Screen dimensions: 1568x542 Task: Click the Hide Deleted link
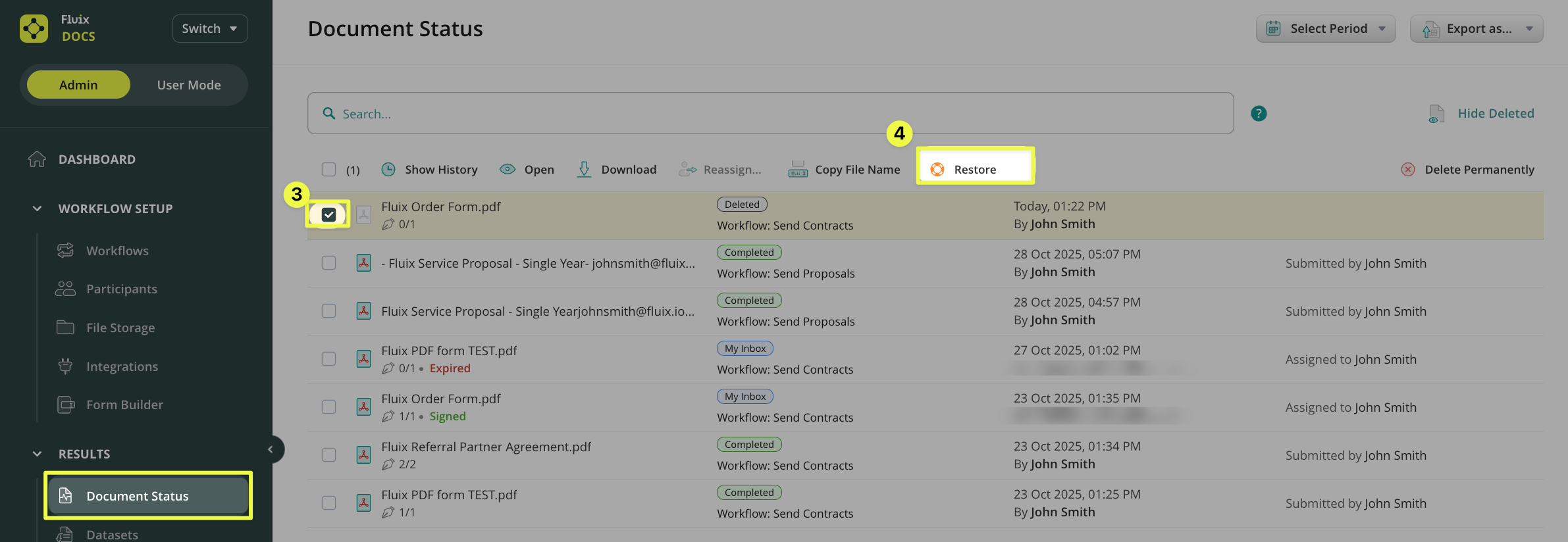tap(1495, 114)
